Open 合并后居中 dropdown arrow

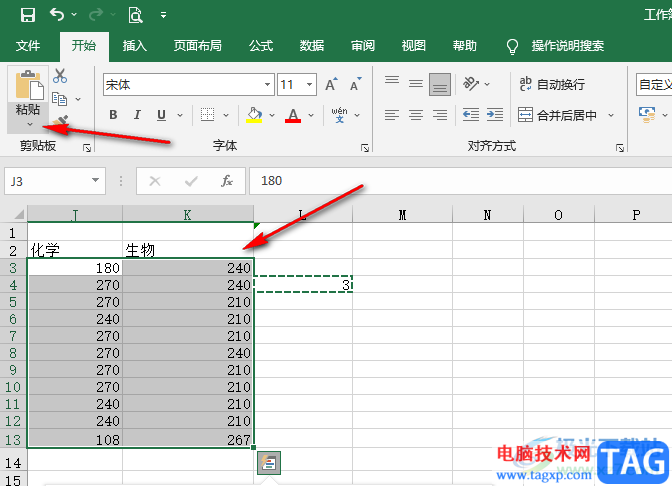point(611,115)
